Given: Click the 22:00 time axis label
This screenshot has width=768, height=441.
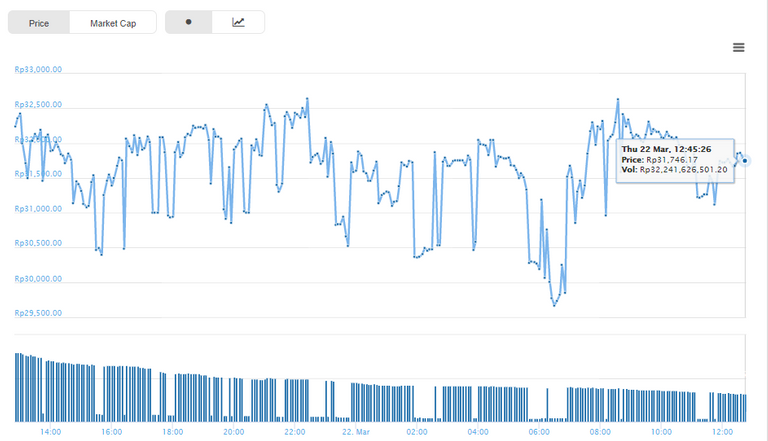Looking at the screenshot, I should (x=295, y=432).
